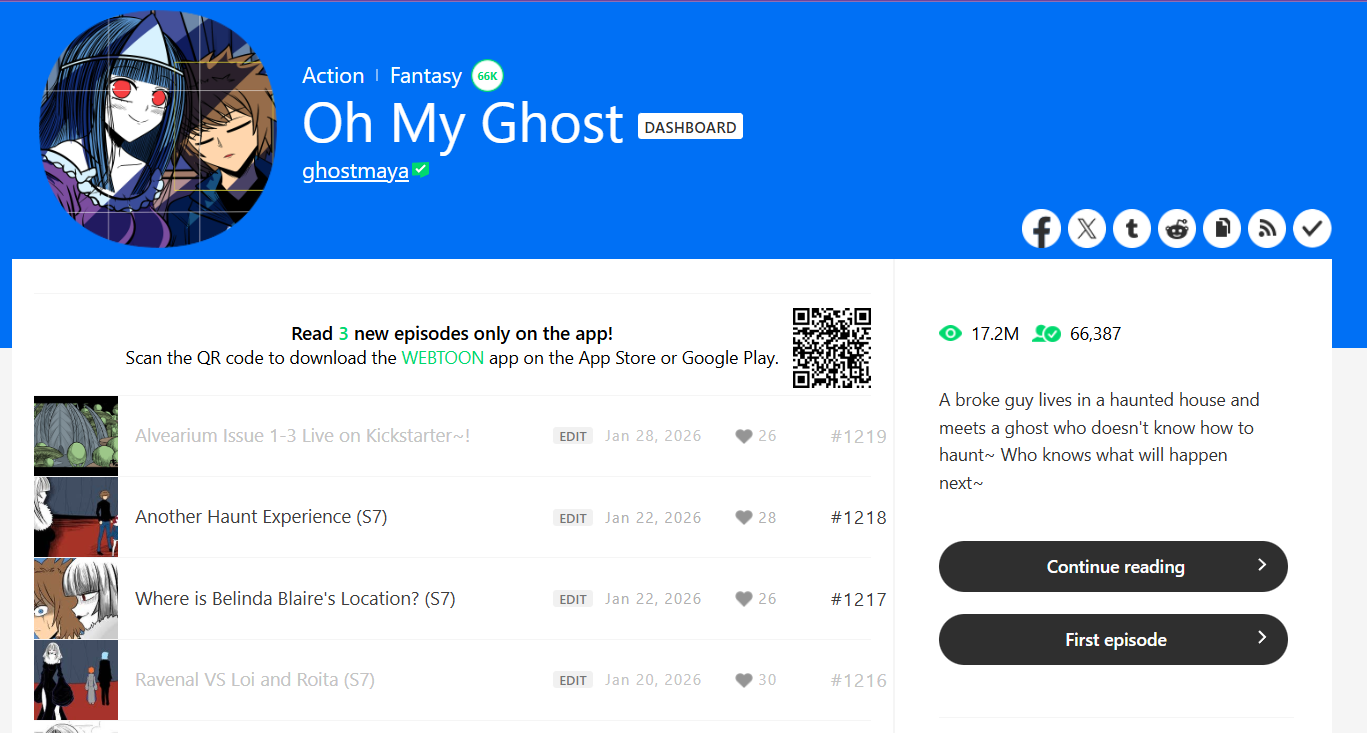The image size is (1367, 733).
Task: Click the green subscribers icon
Action: coord(1046,333)
